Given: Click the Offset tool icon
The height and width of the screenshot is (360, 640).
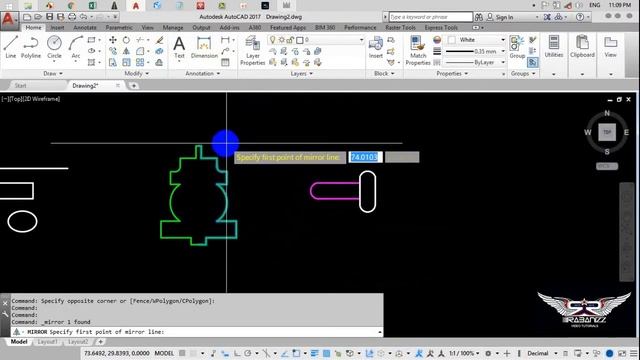Looking at the screenshot, I should click(x=160, y=62).
